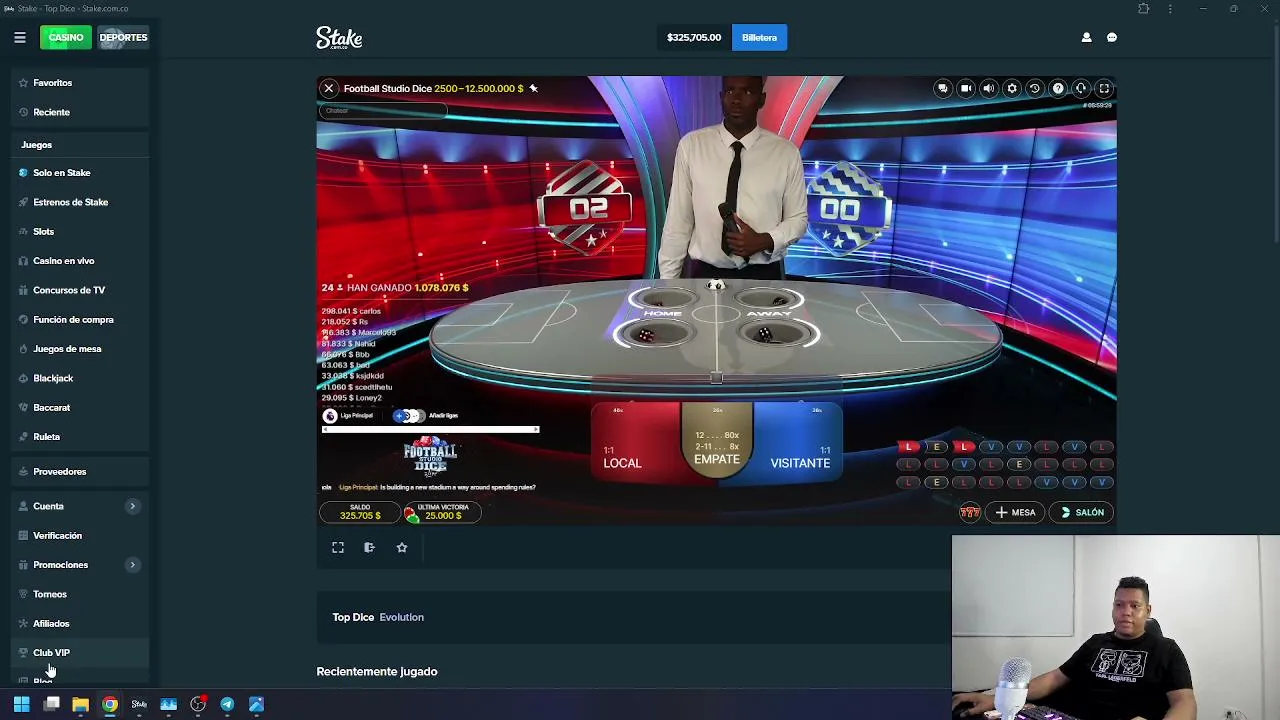Click the webcam overlay thumbnail

pos(1116,627)
